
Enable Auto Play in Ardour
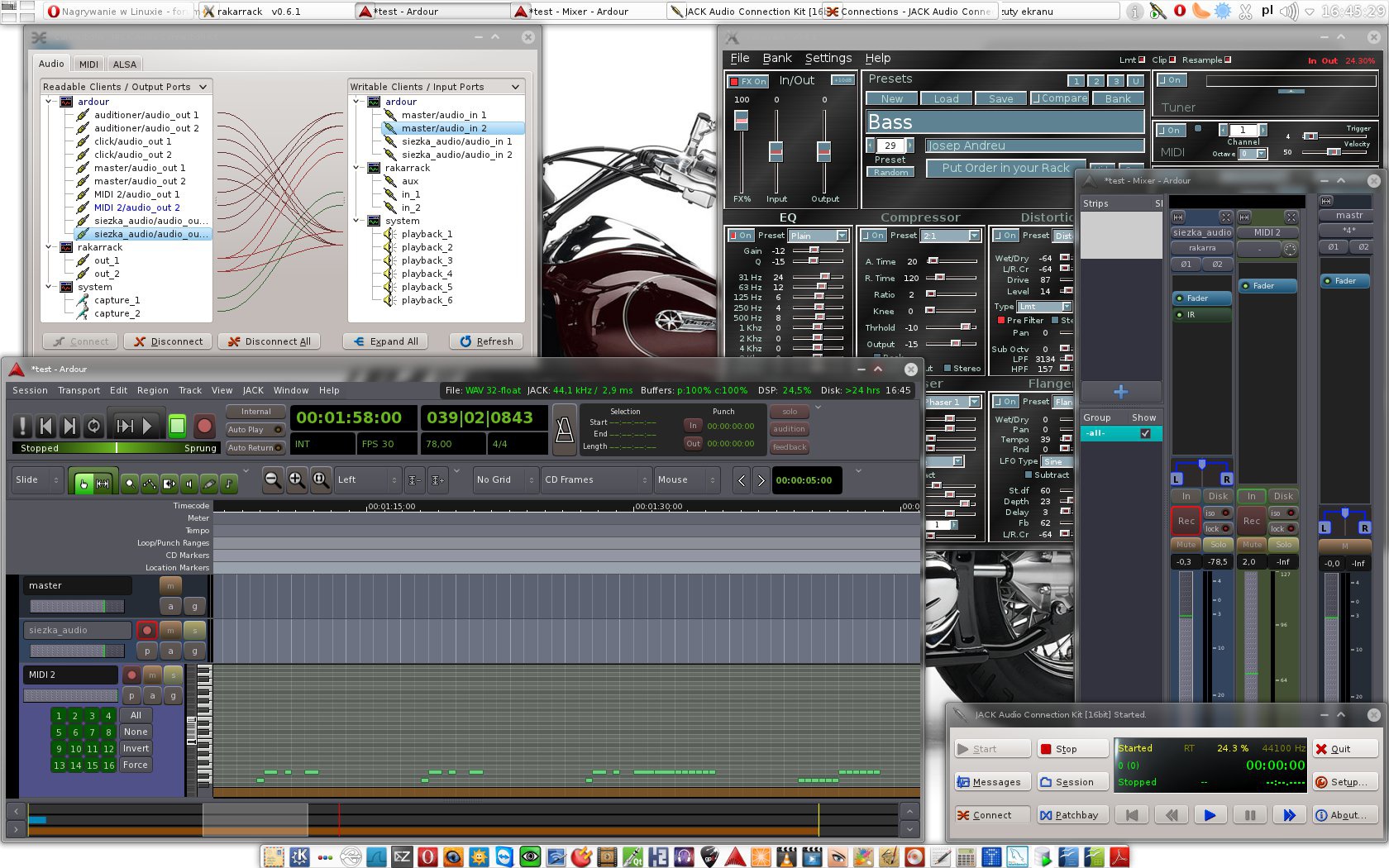255,430
